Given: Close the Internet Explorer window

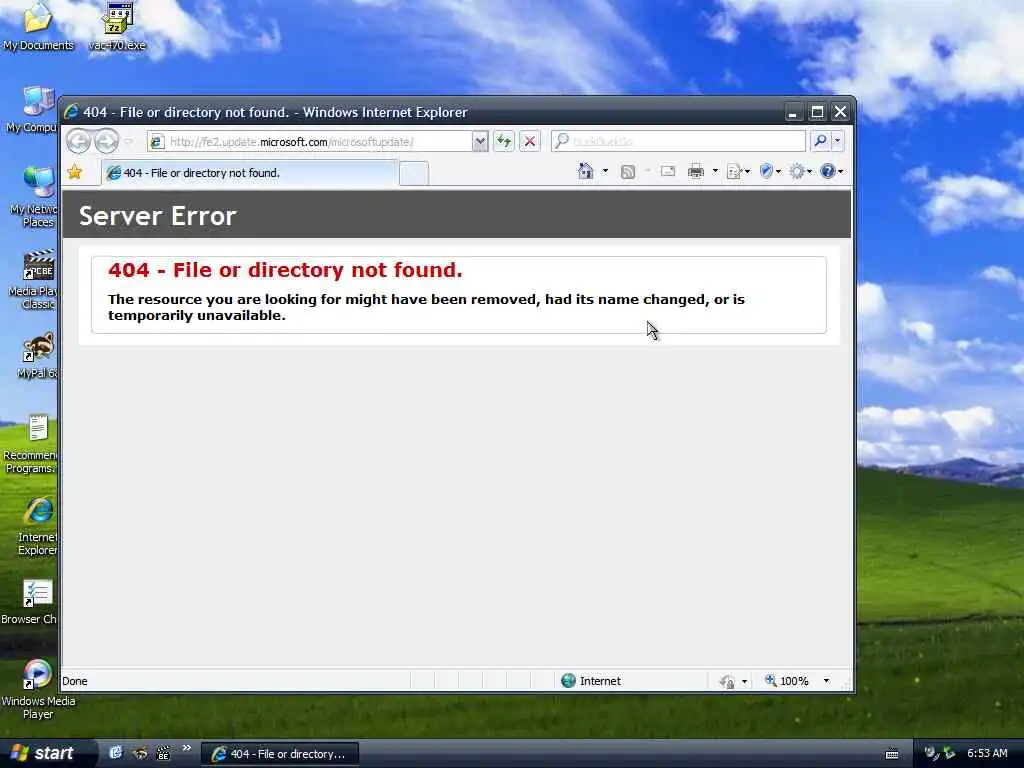Looking at the screenshot, I should (840, 112).
